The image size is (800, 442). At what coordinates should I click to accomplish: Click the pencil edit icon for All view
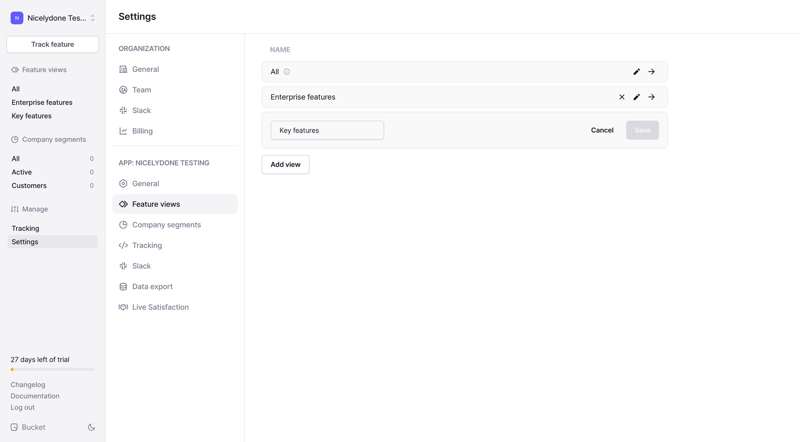coord(636,72)
